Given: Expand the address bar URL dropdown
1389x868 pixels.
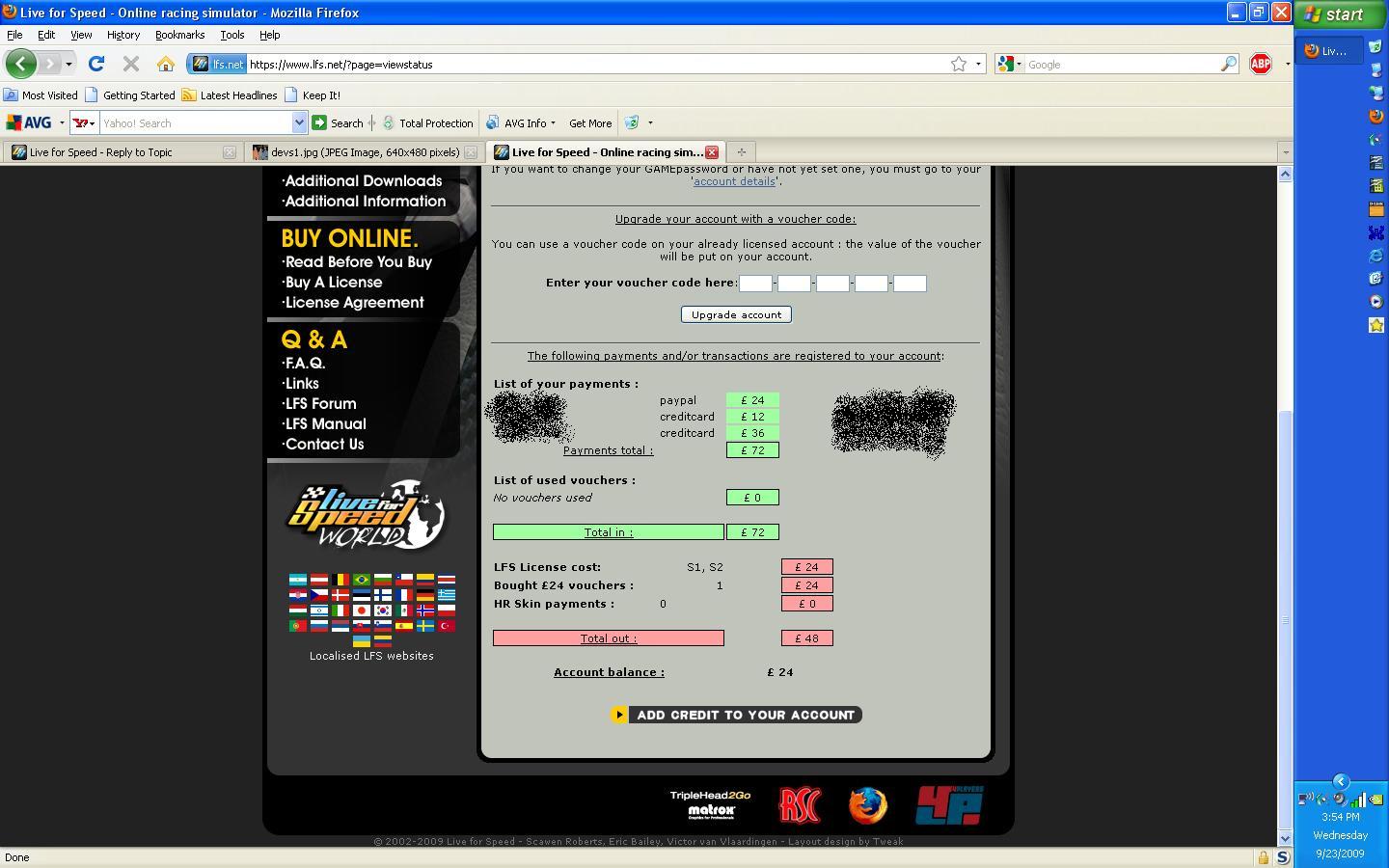Looking at the screenshot, I should pyautogui.click(x=978, y=65).
